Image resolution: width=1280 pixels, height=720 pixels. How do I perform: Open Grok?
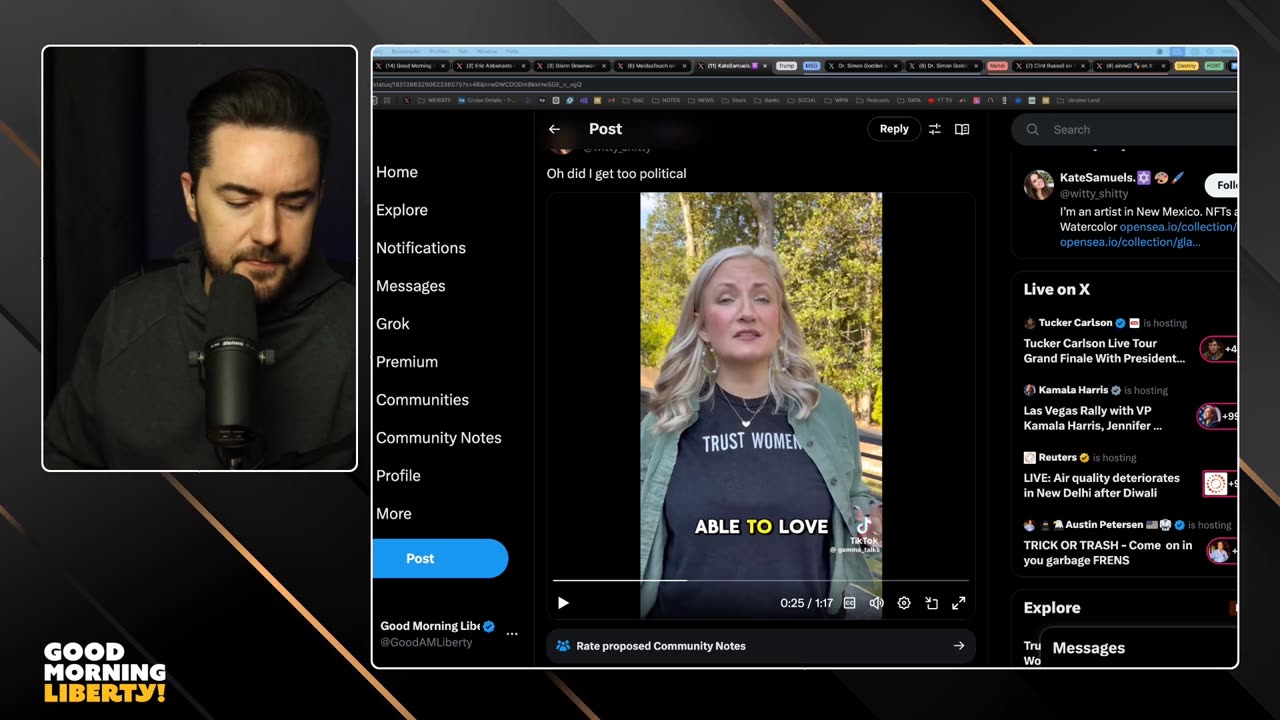[x=393, y=324]
